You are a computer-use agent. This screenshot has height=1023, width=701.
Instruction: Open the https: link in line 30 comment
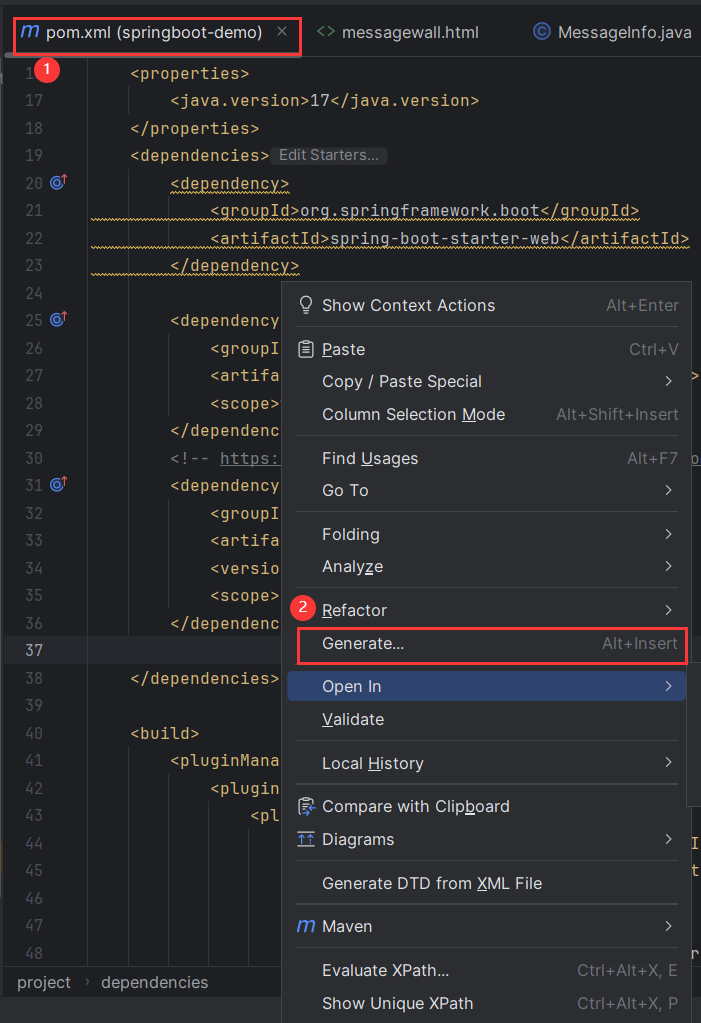(x=249, y=458)
